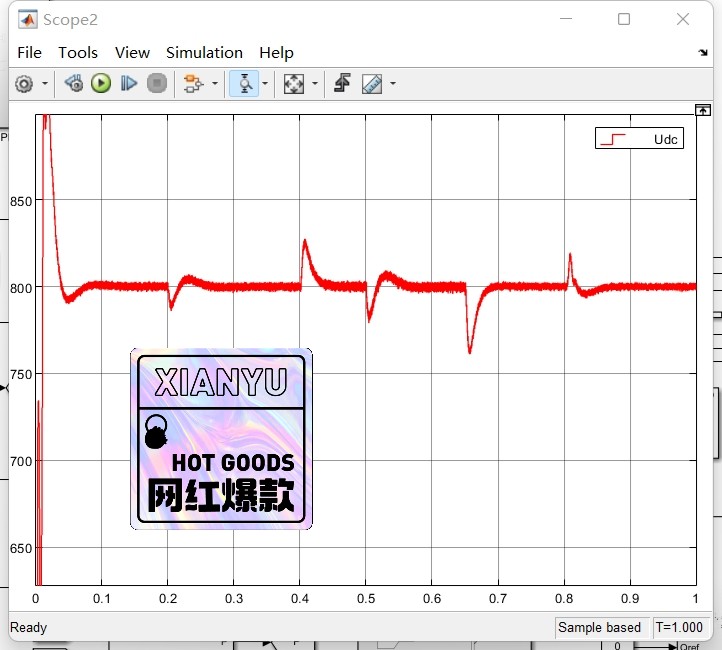Click the Highlight Simulink block icon

[193, 84]
